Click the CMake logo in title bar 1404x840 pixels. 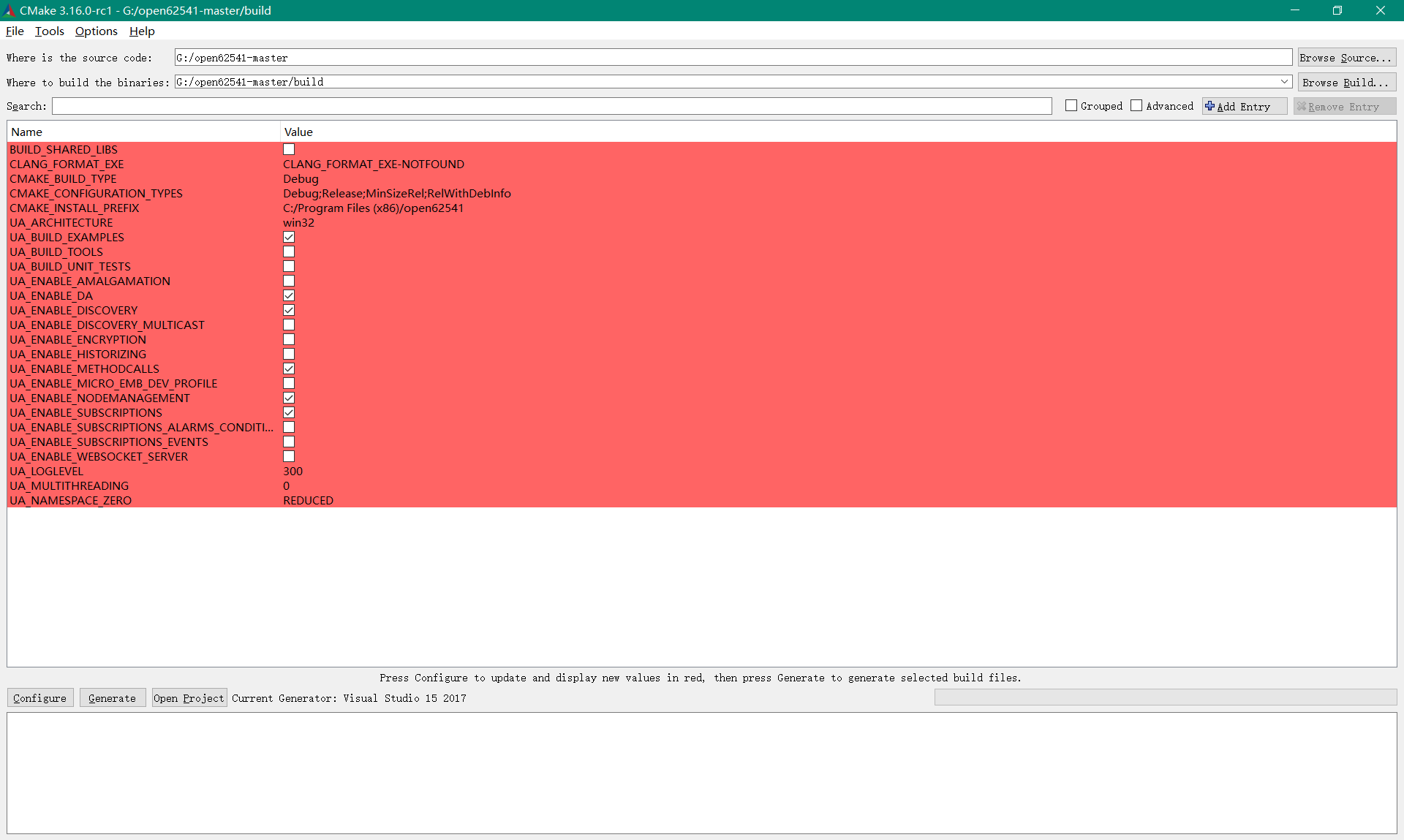[x=10, y=10]
